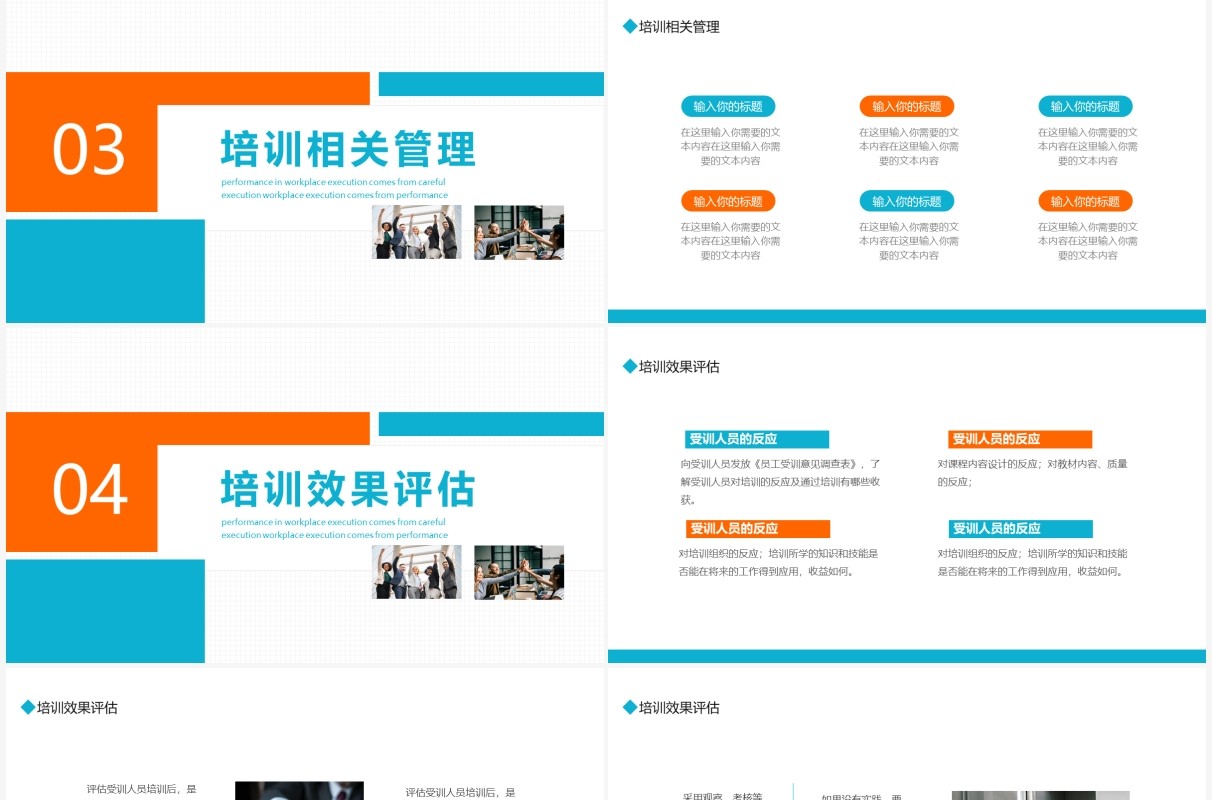Click the diamond bullet beside the "培训相关管理" heading
This screenshot has width=1212, height=800.
click(x=630, y=27)
